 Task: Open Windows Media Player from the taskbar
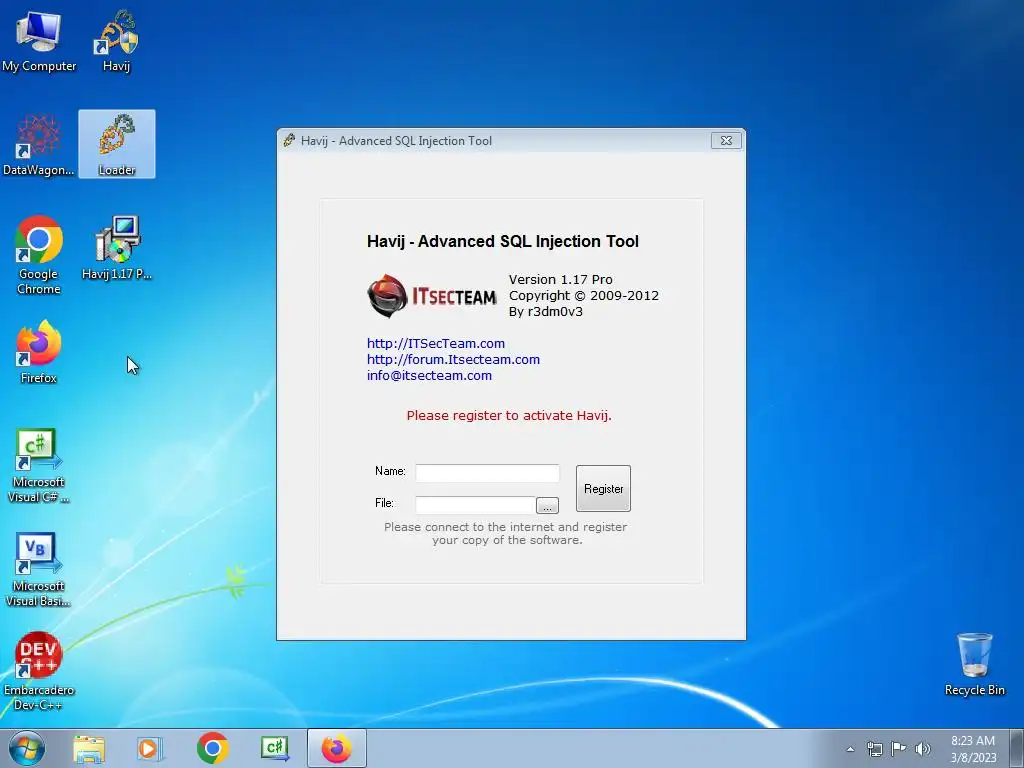tap(150, 748)
